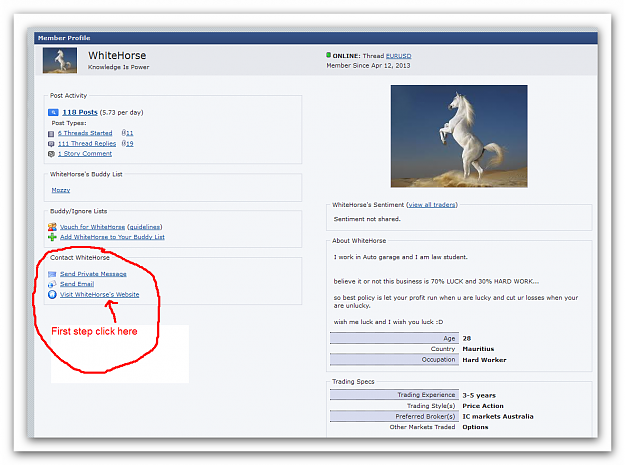
Task: Open buddy Mozzy's profile link
Action: pos(61,190)
